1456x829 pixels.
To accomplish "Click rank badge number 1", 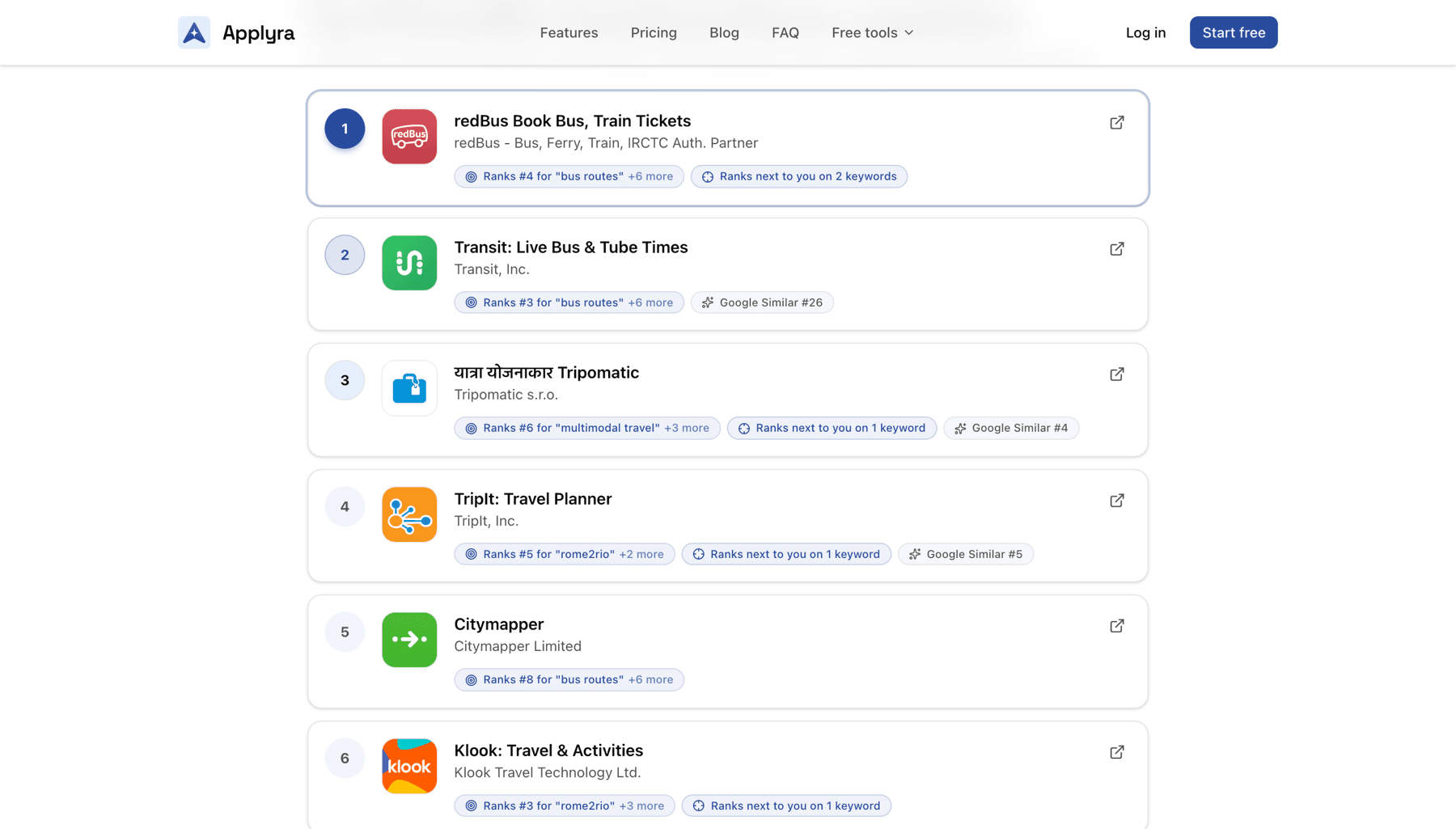I will point(345,129).
